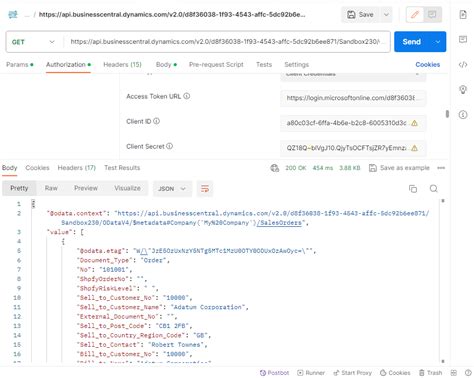Search the response with the magnifier icon
The width and height of the screenshot is (474, 378).
(433, 189)
